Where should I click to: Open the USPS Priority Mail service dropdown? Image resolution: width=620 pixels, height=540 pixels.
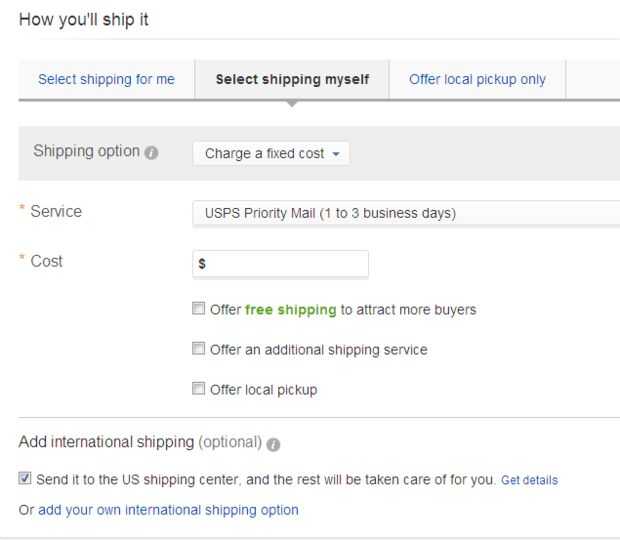[x=405, y=213]
